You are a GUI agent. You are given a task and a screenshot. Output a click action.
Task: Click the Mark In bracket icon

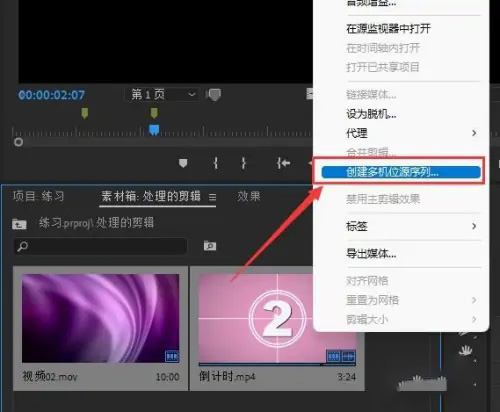[x=216, y=163]
